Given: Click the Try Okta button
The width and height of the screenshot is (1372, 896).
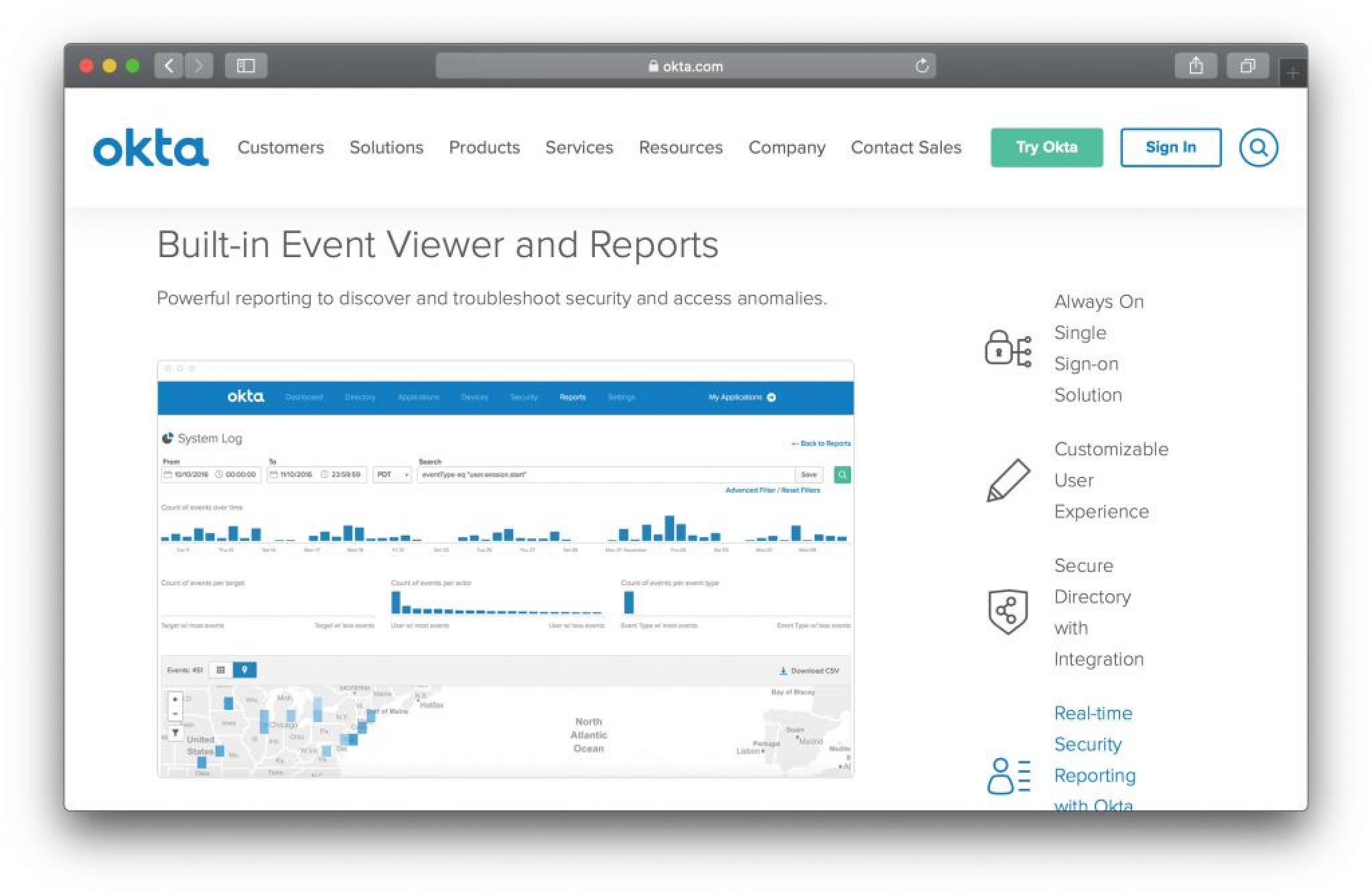Looking at the screenshot, I should pos(1046,147).
